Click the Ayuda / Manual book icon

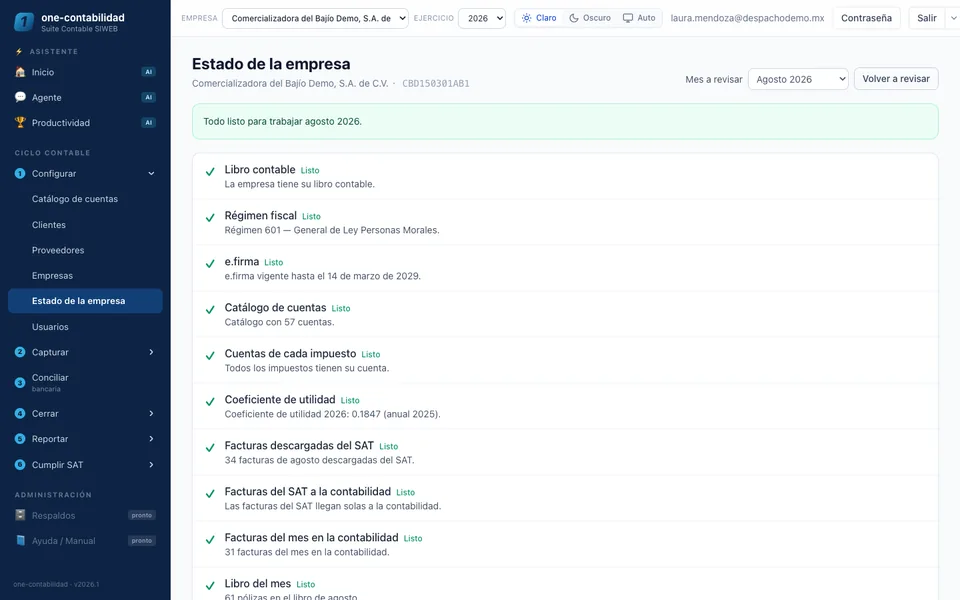[20, 541]
